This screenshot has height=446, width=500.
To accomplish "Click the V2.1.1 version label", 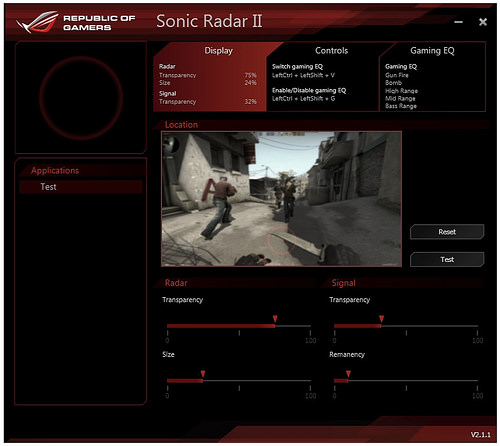I will pos(480,435).
